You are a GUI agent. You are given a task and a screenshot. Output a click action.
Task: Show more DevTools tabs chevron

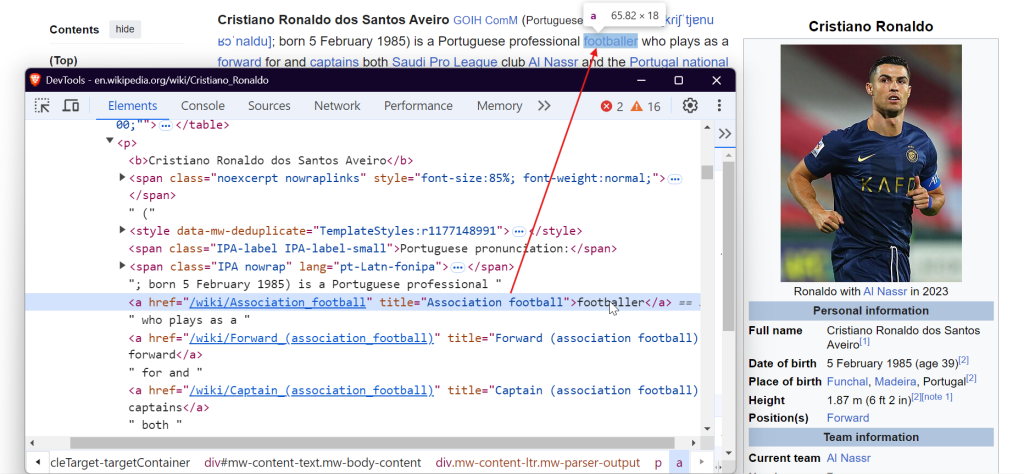(544, 106)
